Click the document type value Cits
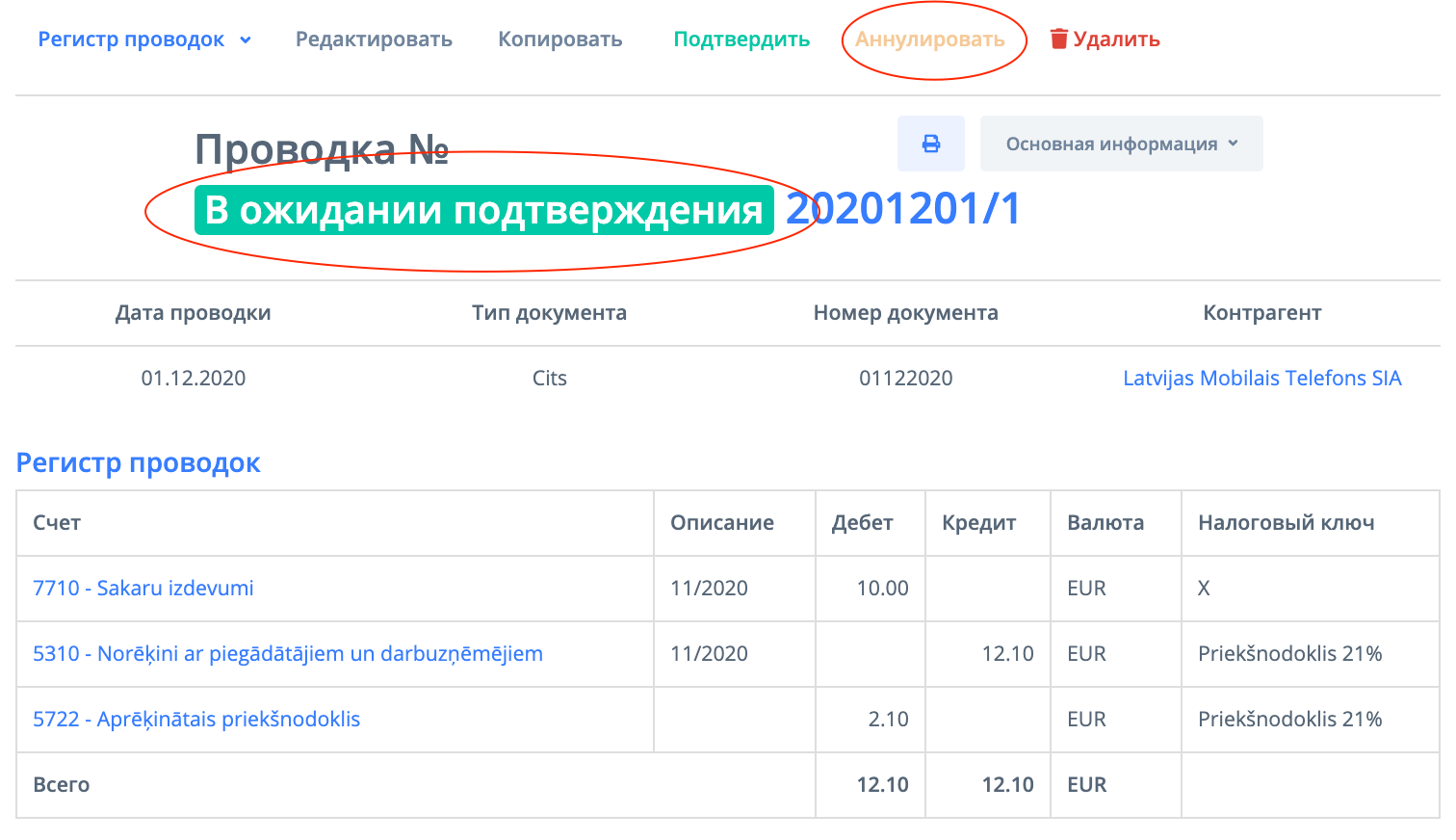This screenshot has height=840, width=1456. 550,378
